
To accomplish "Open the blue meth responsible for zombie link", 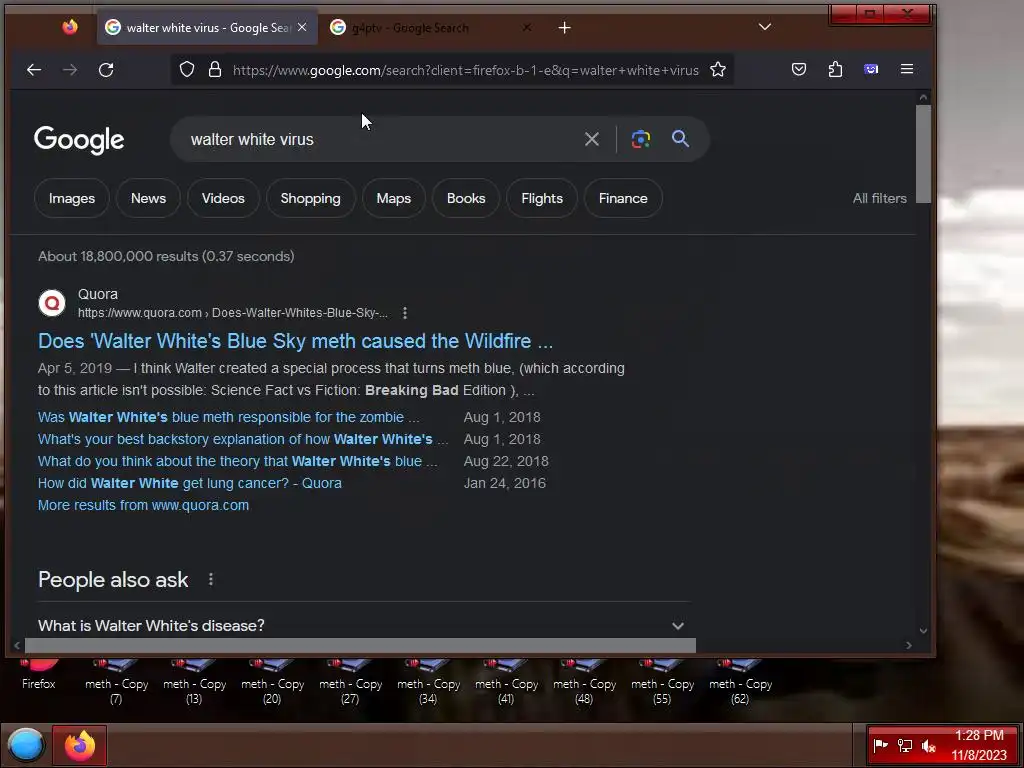I will coord(229,417).
